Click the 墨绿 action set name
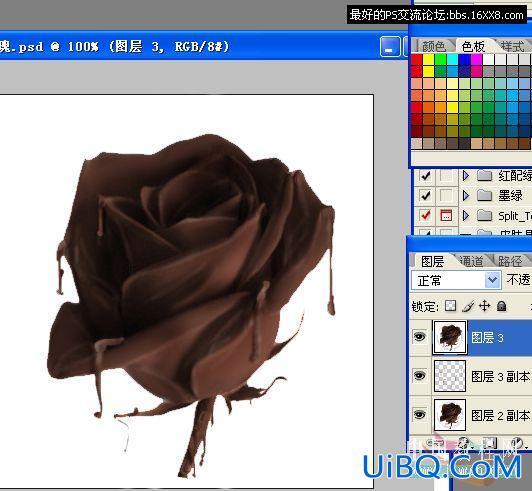 510,195
